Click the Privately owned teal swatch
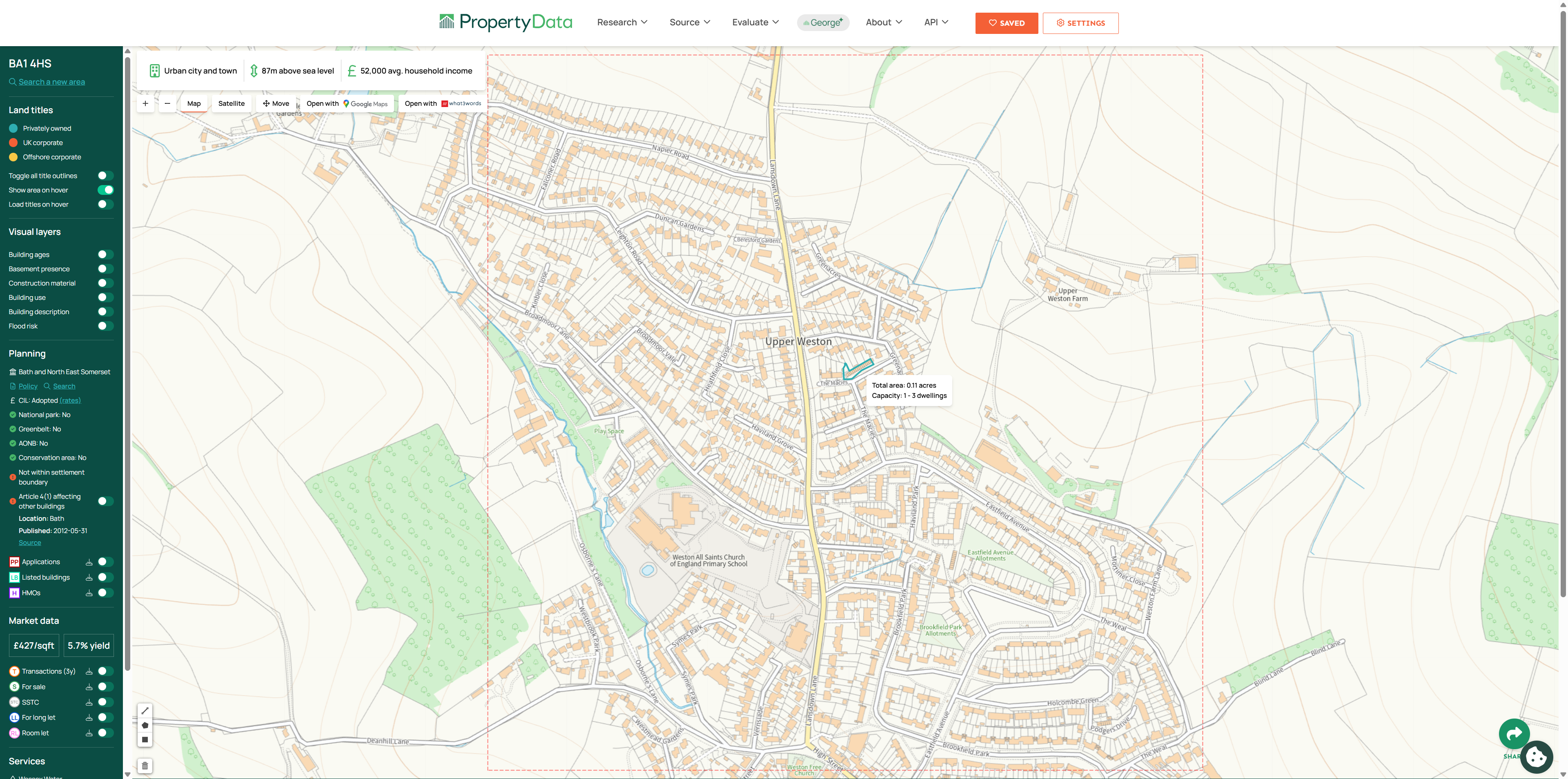 click(13, 129)
